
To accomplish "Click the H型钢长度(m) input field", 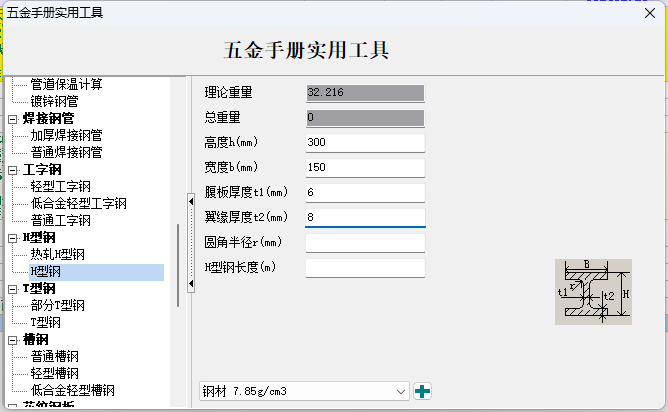I will pyautogui.click(x=365, y=268).
